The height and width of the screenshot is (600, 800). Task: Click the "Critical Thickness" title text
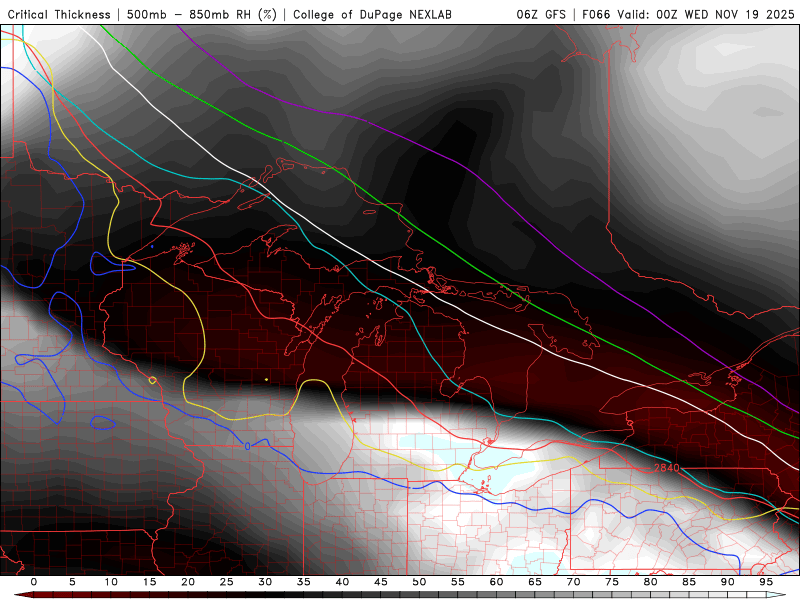coord(59,15)
